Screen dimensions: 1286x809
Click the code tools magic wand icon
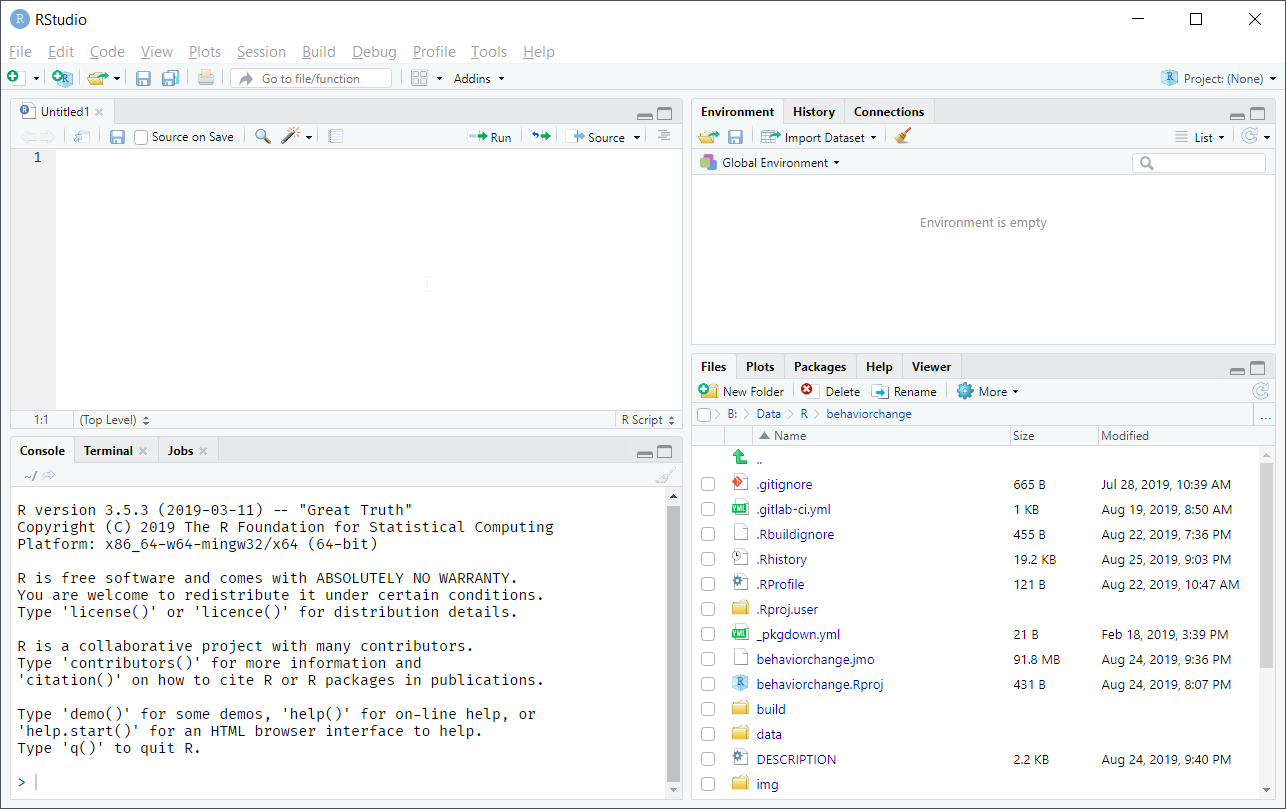pyautogui.click(x=291, y=137)
